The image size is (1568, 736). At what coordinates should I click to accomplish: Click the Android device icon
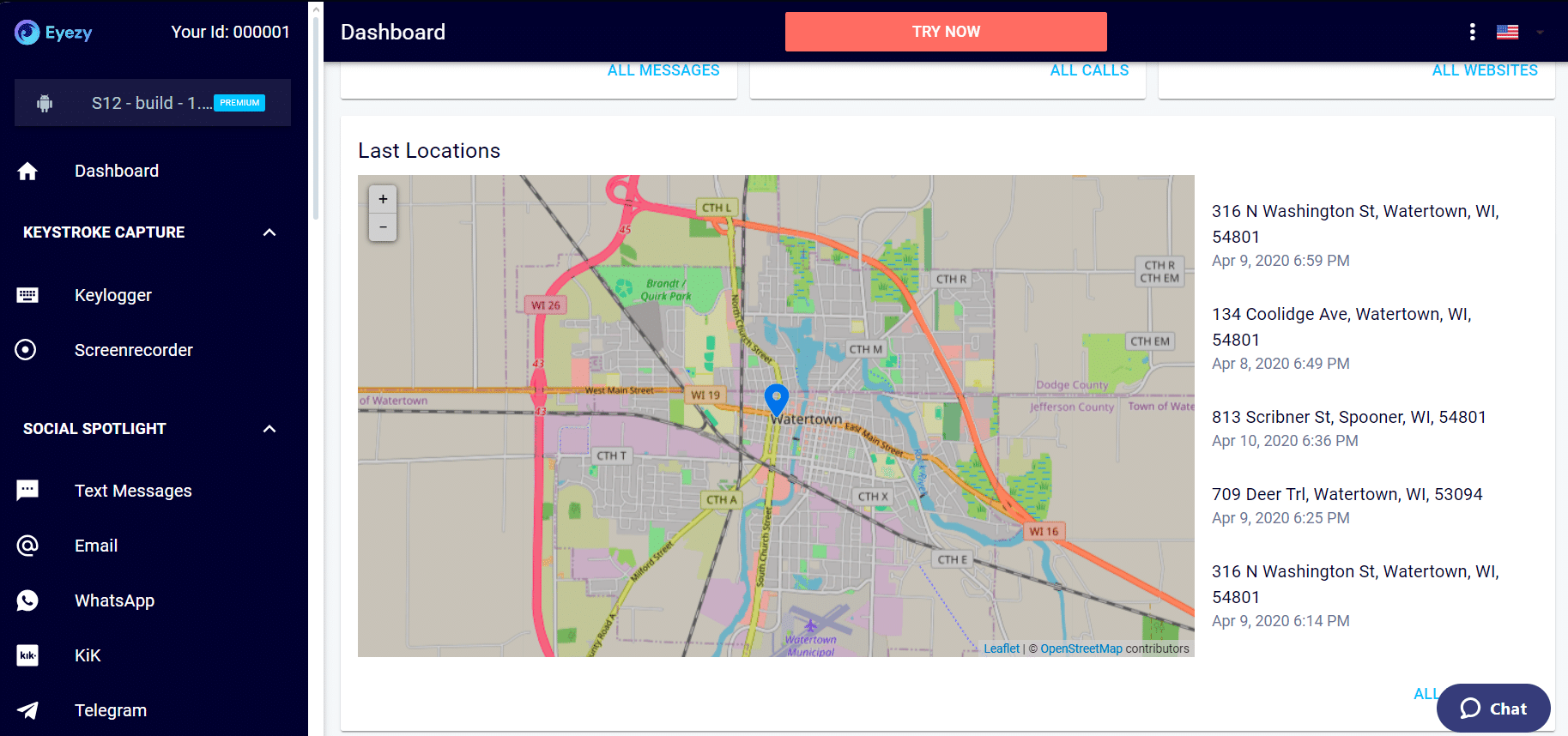coord(45,103)
